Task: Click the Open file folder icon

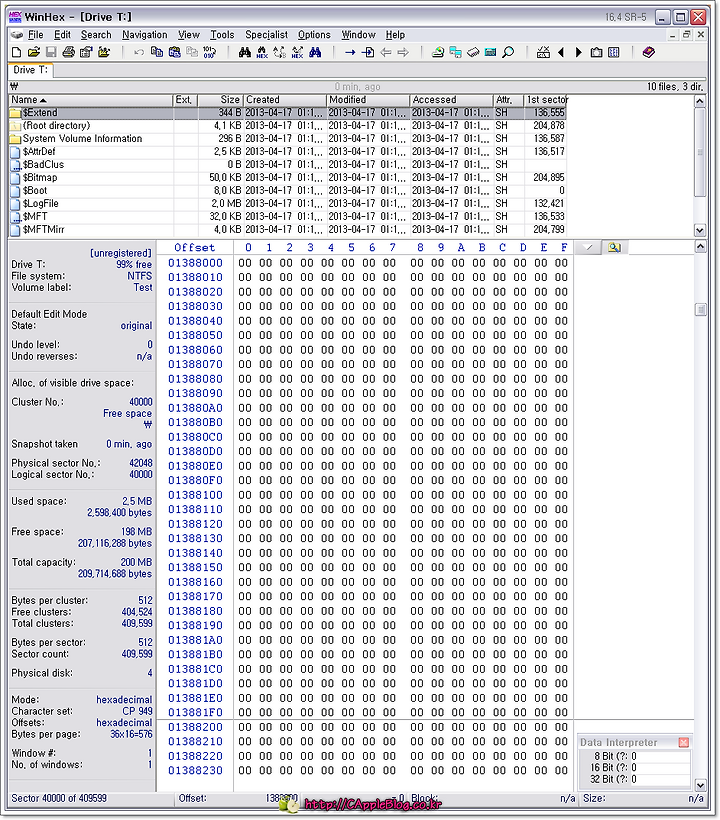Action: tap(33, 52)
